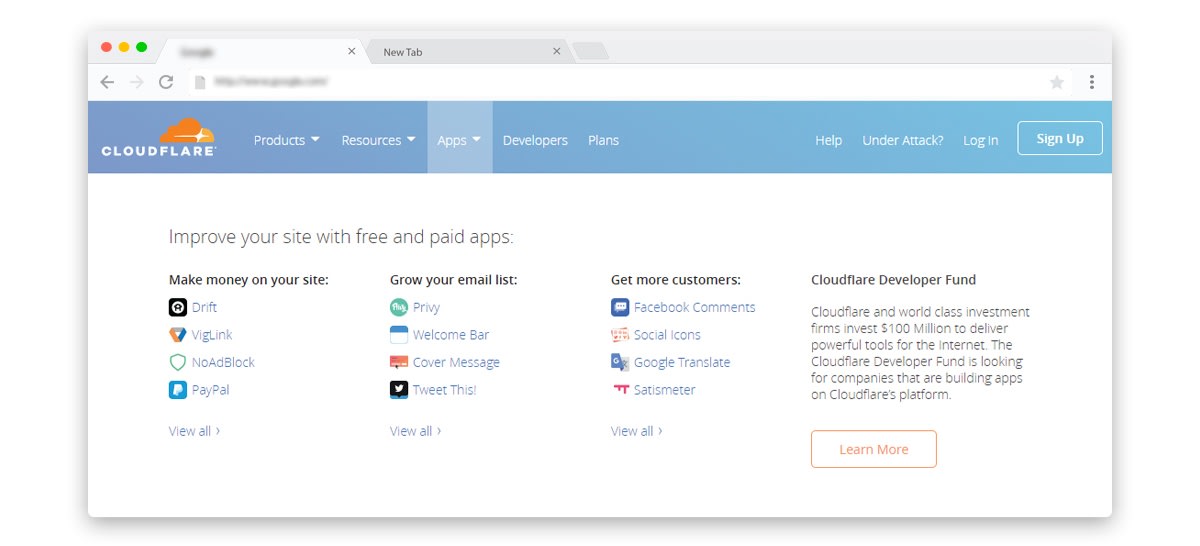Click the Google Translate icon
Viewport: 1200px width, 546px height.
point(620,363)
